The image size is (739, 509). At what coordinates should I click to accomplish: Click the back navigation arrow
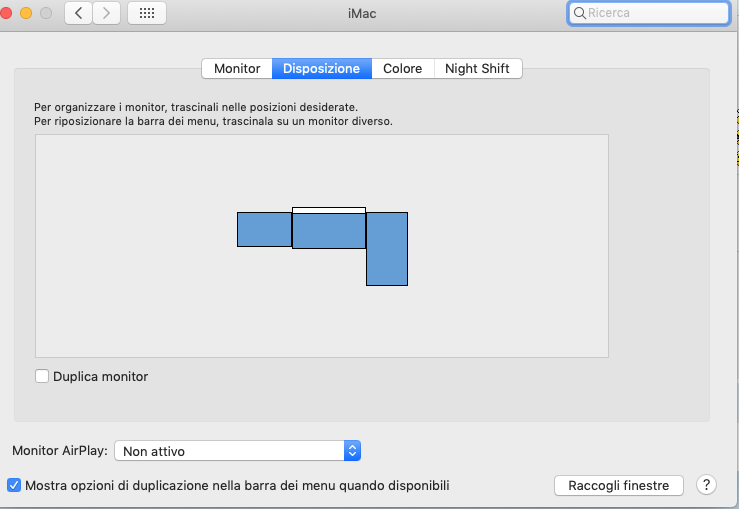[79, 14]
